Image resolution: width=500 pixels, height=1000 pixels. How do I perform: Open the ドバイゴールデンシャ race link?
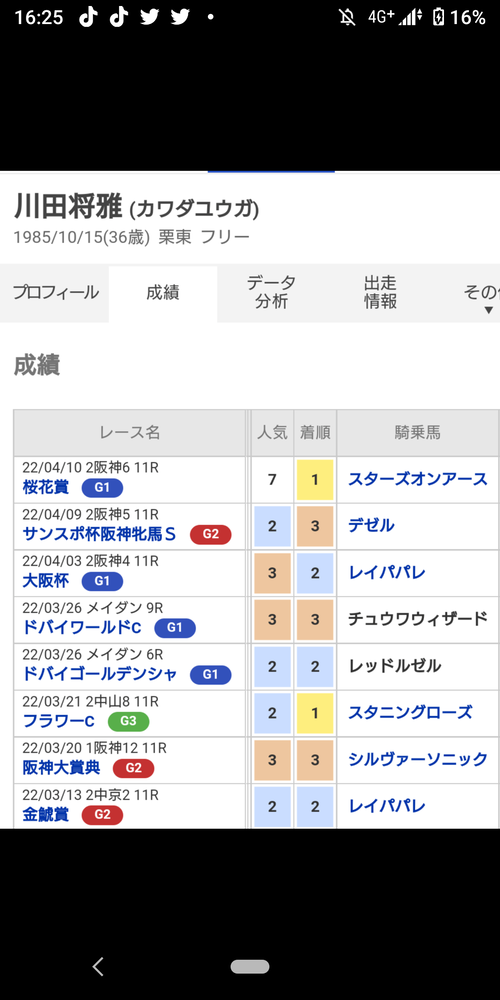click(99, 674)
